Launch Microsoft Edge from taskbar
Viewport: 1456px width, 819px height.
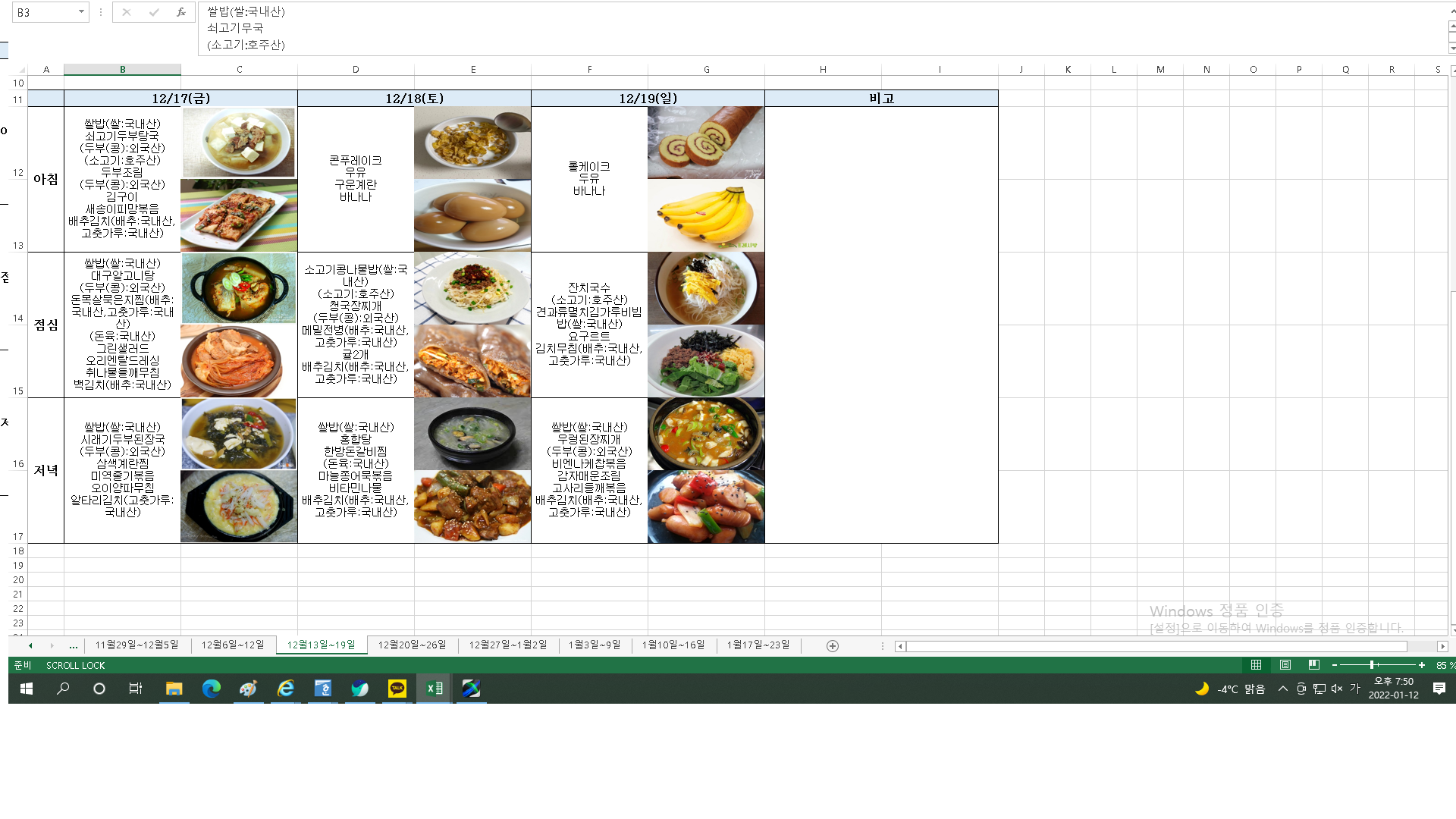coord(212,689)
